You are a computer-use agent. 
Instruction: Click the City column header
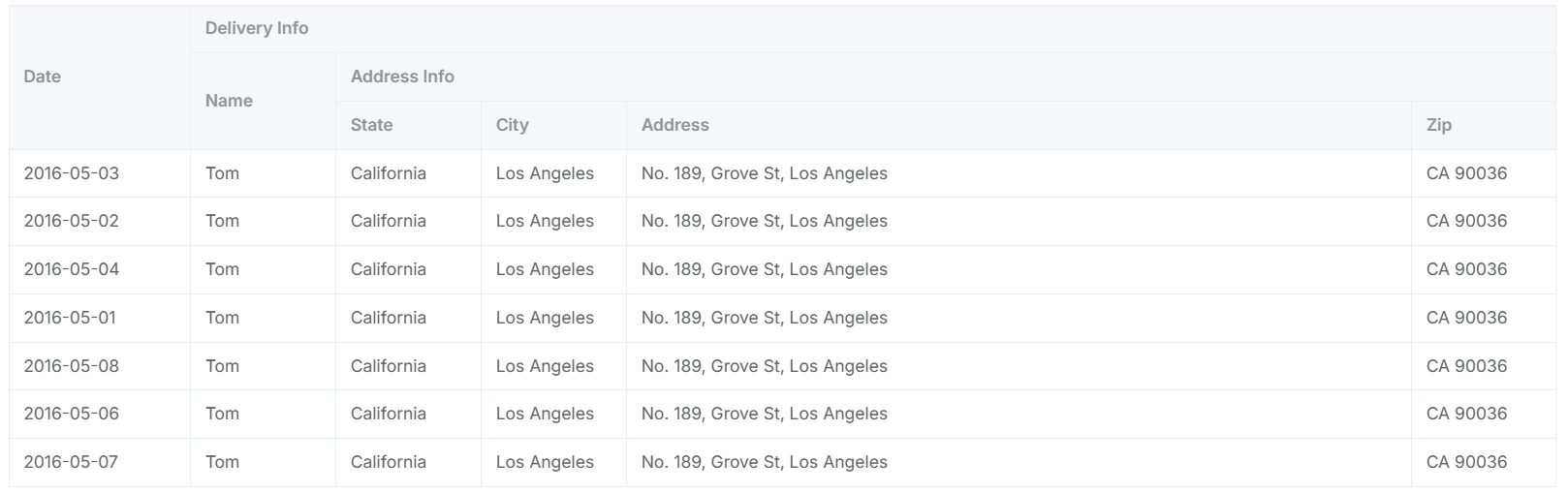click(x=512, y=125)
